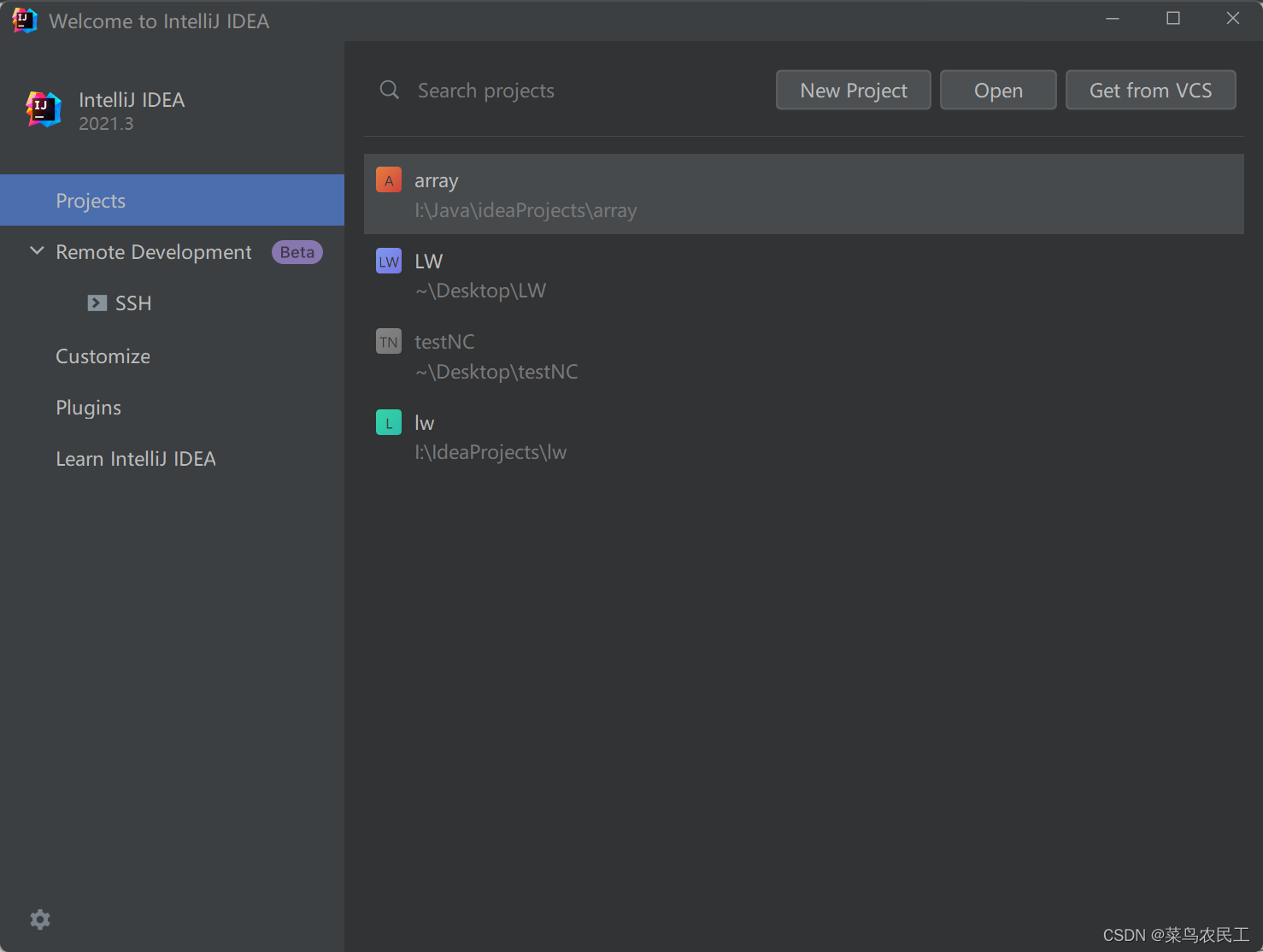1263x952 pixels.
Task: Click the IntelliJ icon in title bar
Action: click(x=25, y=21)
